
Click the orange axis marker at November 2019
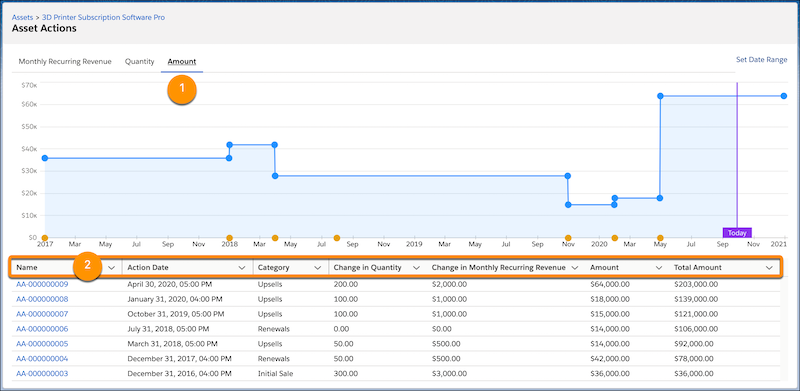(x=568, y=238)
